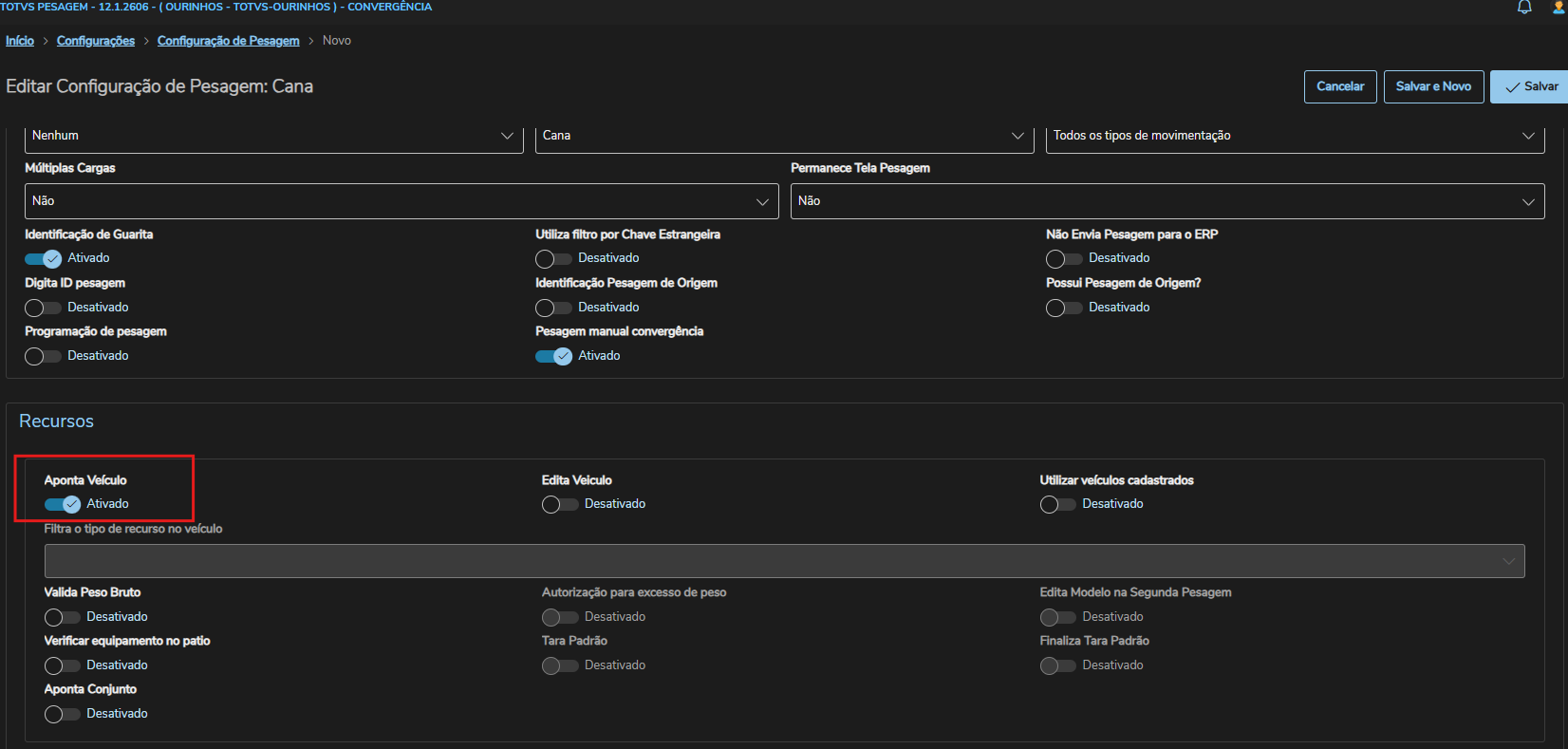The width and height of the screenshot is (1568, 749).
Task: Save the configuration with Salvar
Action: (1531, 86)
